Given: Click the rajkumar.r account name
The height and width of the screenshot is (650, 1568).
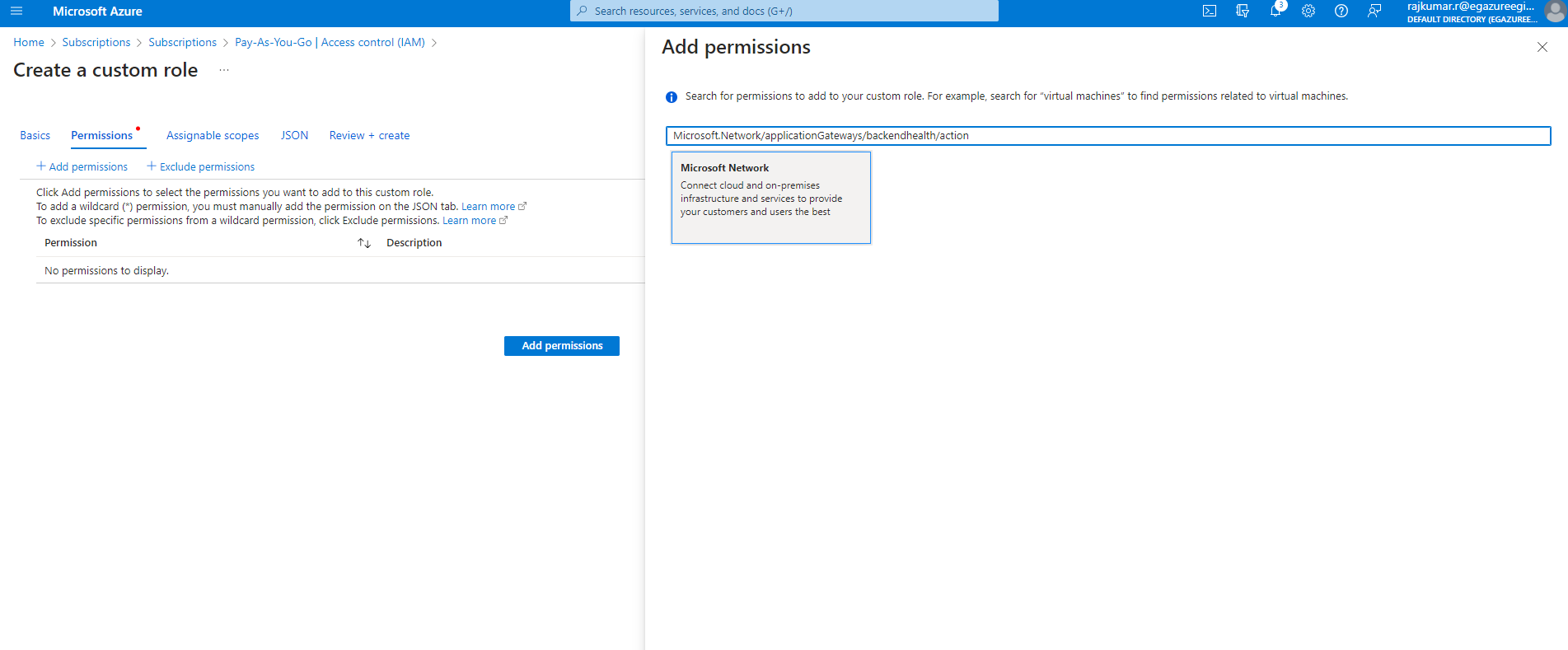Looking at the screenshot, I should [1471, 7].
